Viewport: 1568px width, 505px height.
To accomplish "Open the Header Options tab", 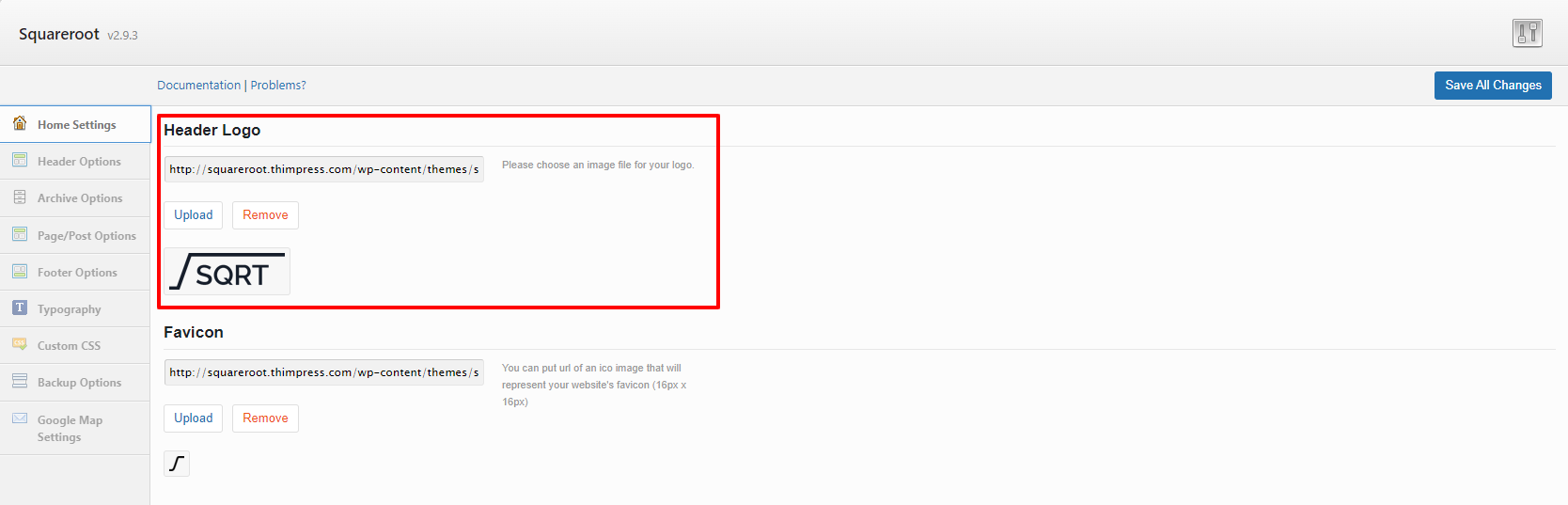I will click(x=75, y=161).
